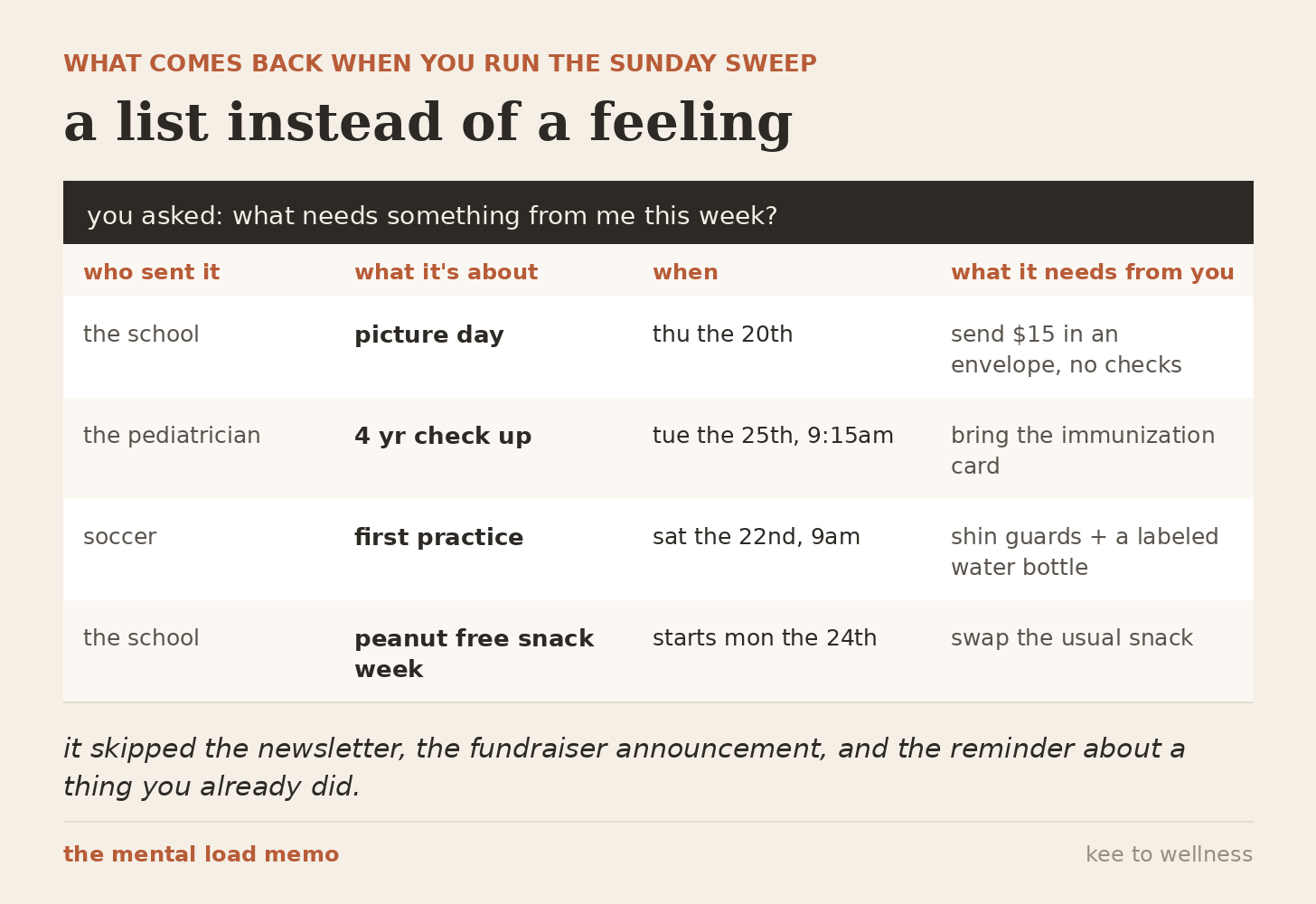Select the 'soccer' sender cell
The width and height of the screenshot is (1316, 904).
119,537
